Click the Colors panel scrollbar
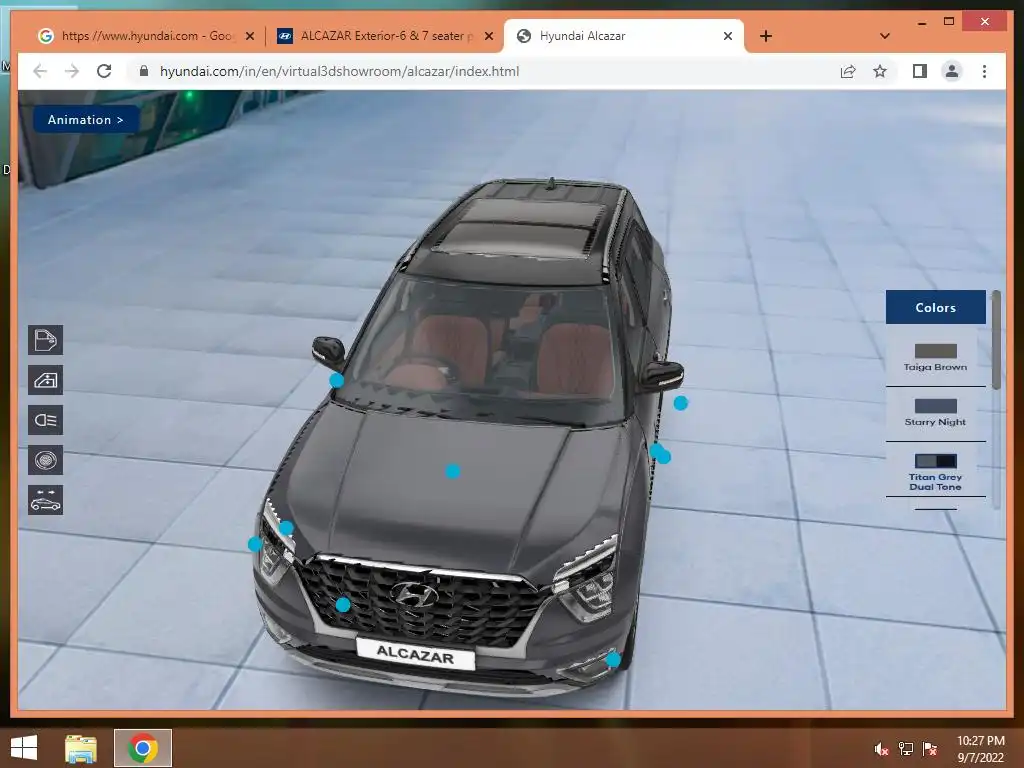1024x768 pixels. [x=996, y=341]
